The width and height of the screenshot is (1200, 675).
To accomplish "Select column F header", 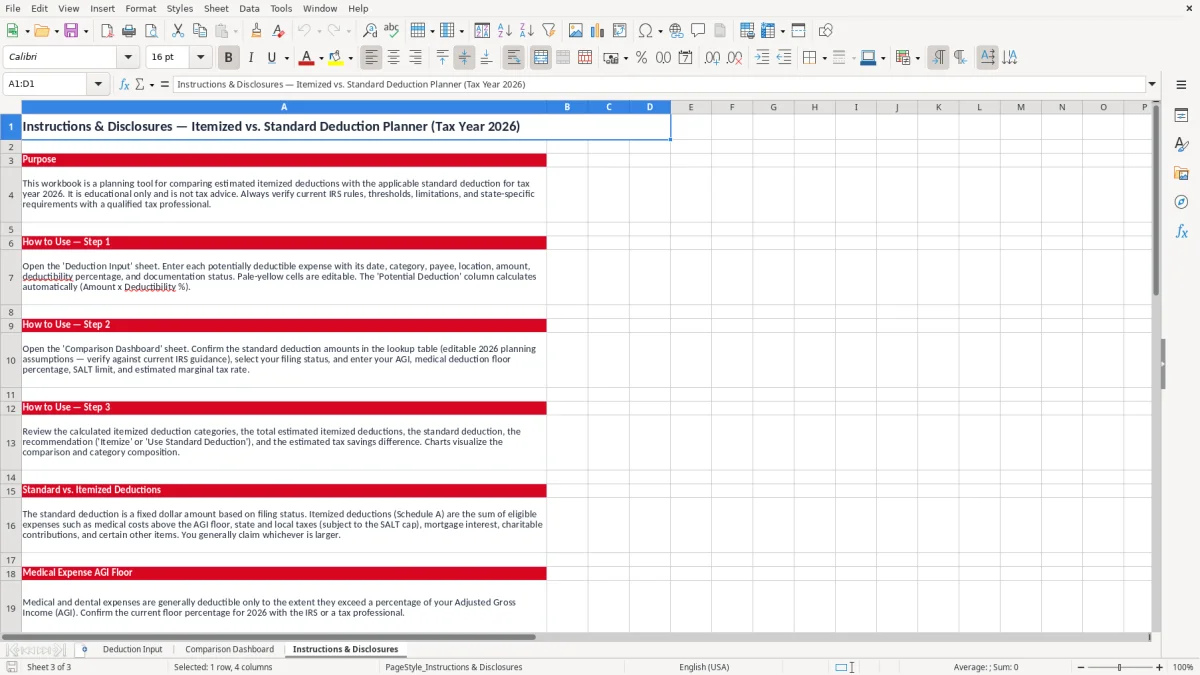I will coord(732,107).
